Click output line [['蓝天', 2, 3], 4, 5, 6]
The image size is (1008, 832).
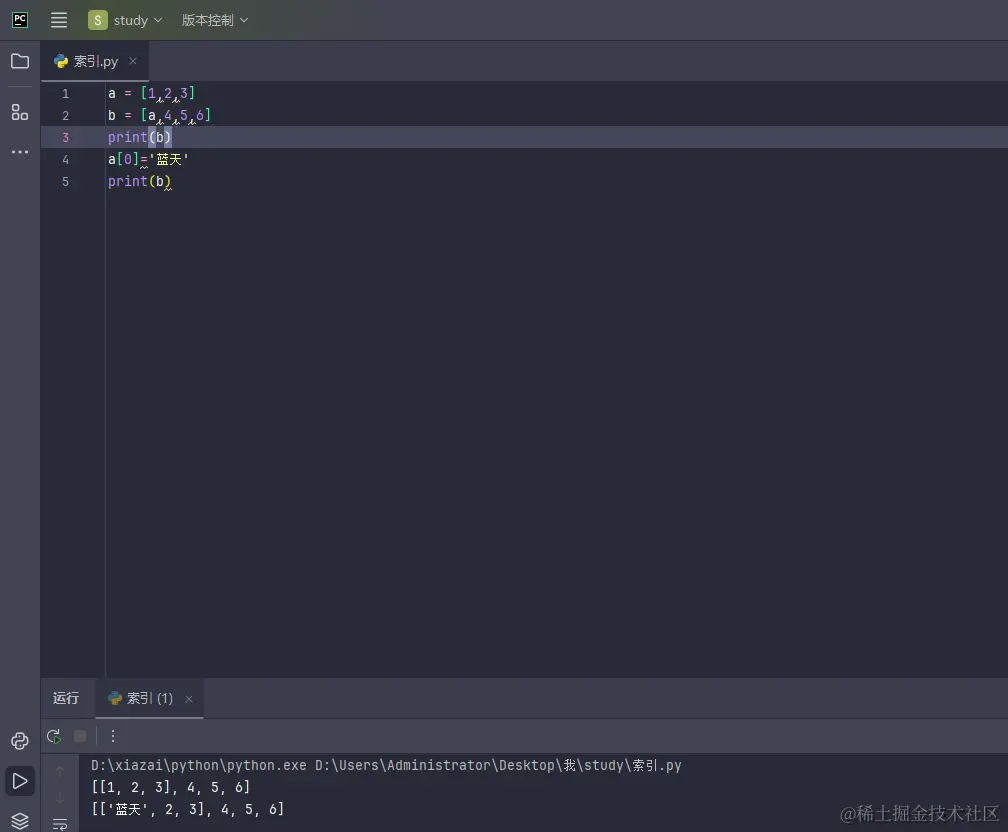187,809
